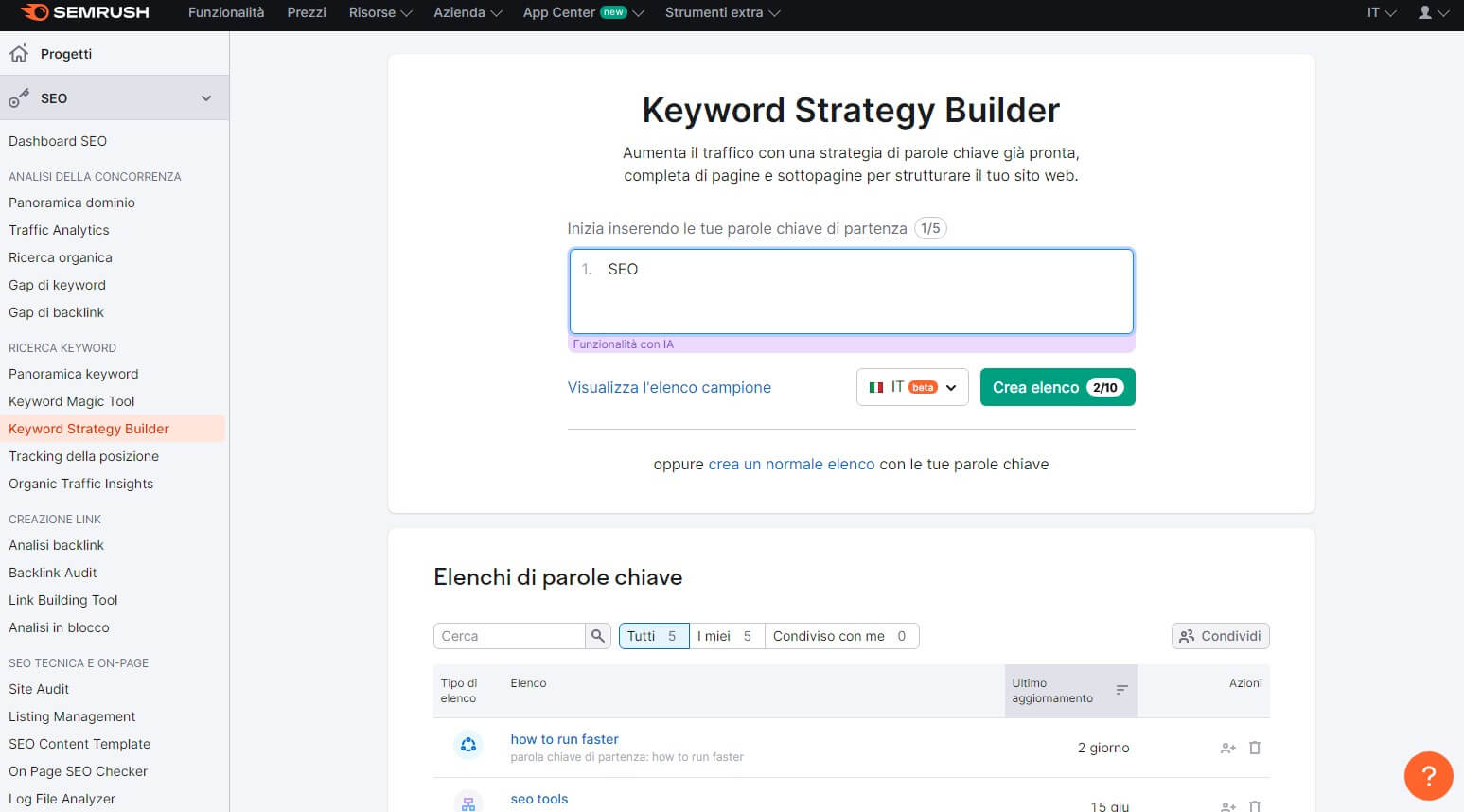Open Traffic Analytics in sidebar

point(59,230)
